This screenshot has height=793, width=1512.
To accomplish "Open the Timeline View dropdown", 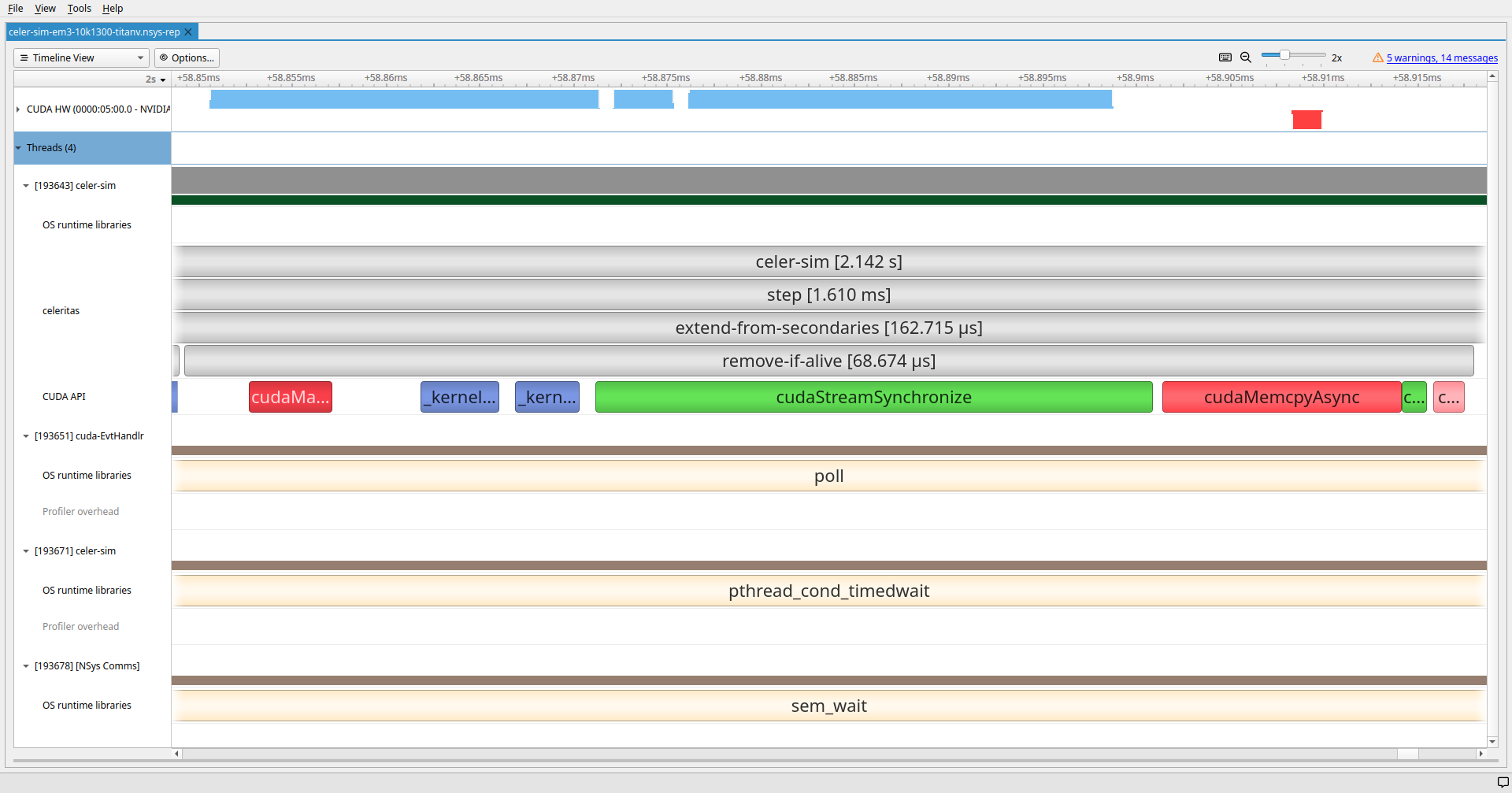I will 81,57.
